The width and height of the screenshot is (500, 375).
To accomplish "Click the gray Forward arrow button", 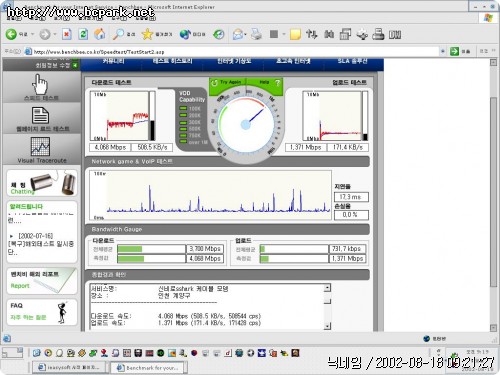I will (45, 34).
